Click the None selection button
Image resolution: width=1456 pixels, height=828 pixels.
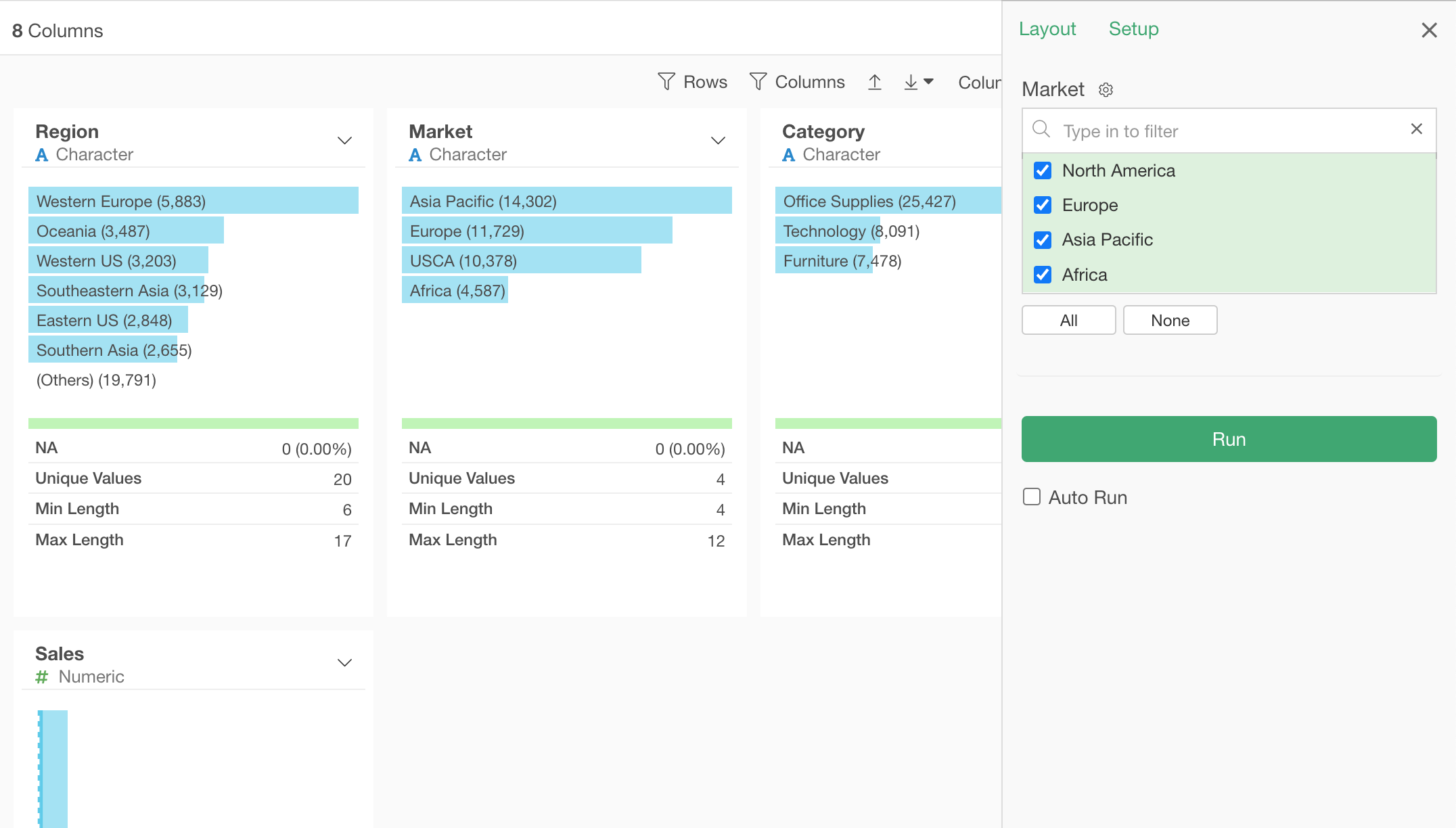1170,321
